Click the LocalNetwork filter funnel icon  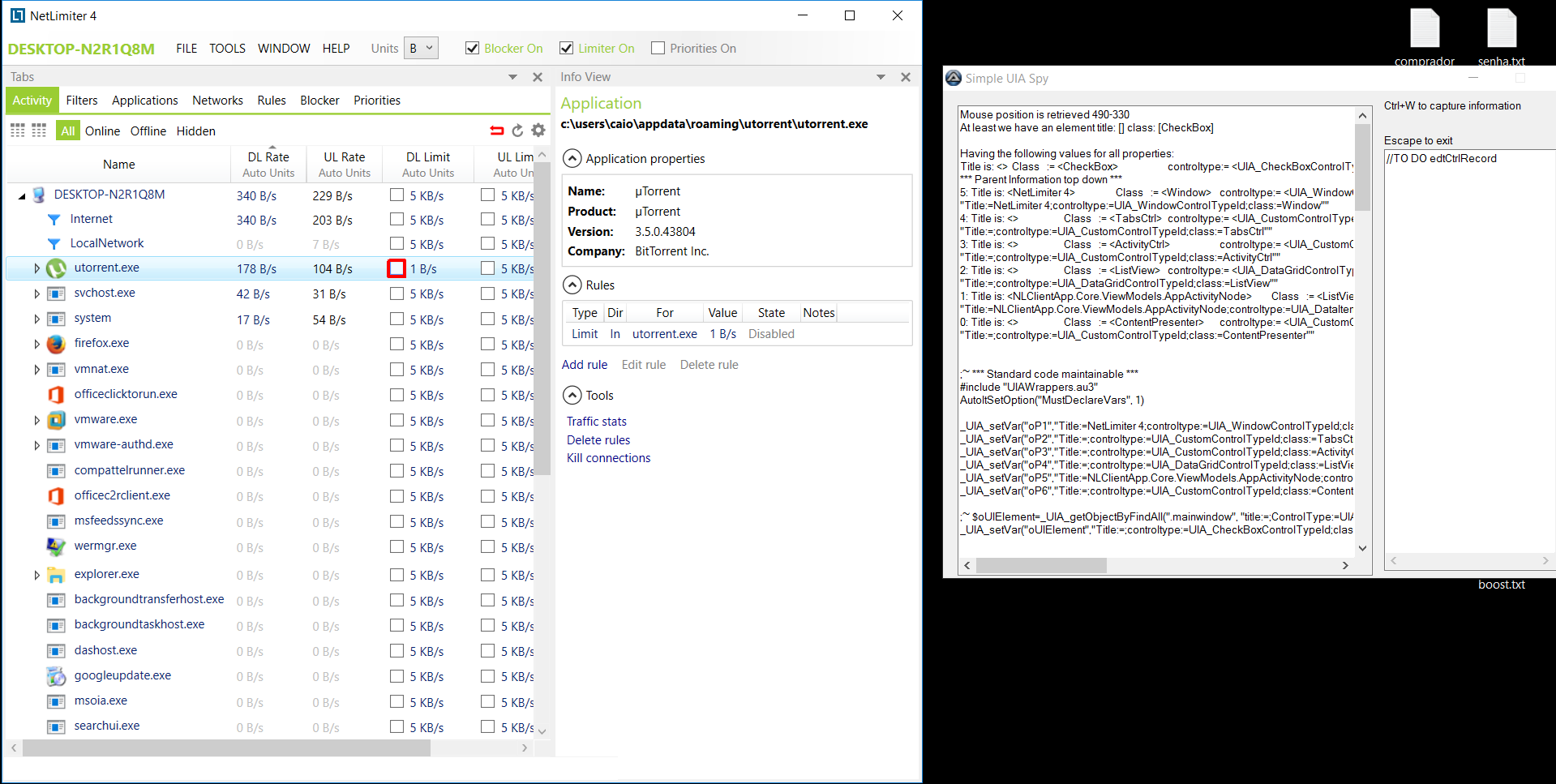click(x=54, y=244)
